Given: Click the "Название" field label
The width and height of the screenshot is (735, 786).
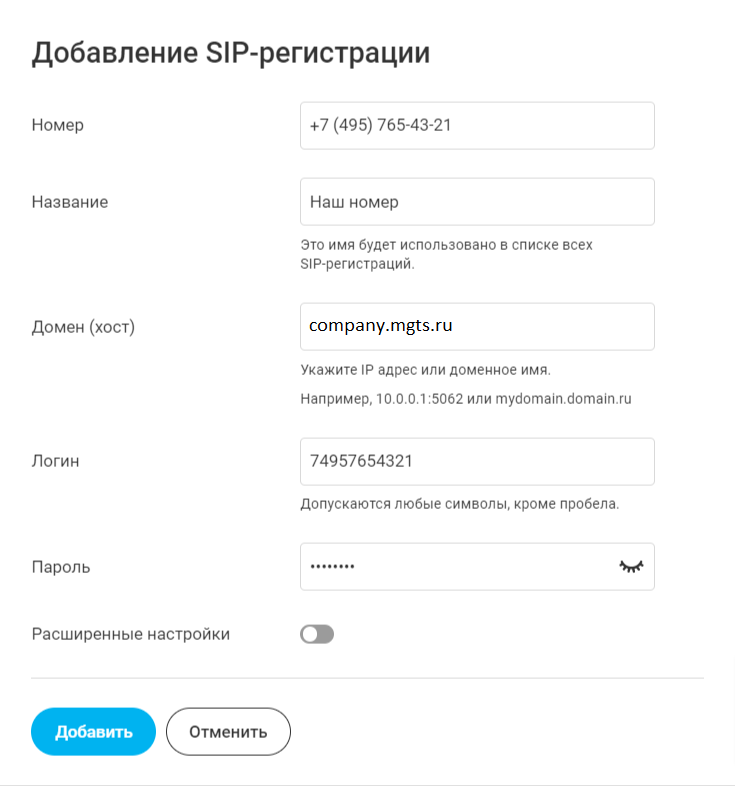Looking at the screenshot, I should [70, 202].
